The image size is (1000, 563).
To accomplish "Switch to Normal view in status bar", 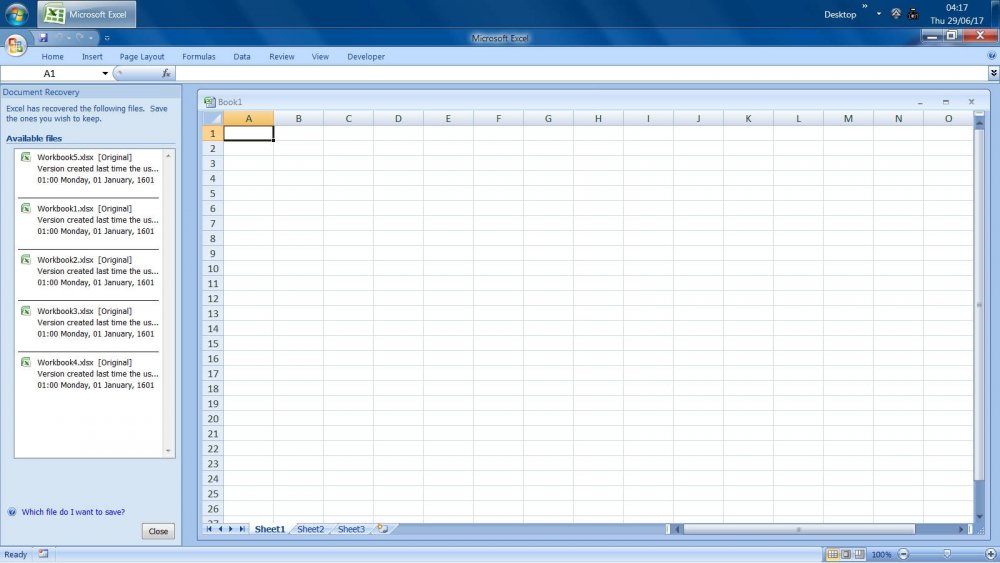I will click(832, 554).
